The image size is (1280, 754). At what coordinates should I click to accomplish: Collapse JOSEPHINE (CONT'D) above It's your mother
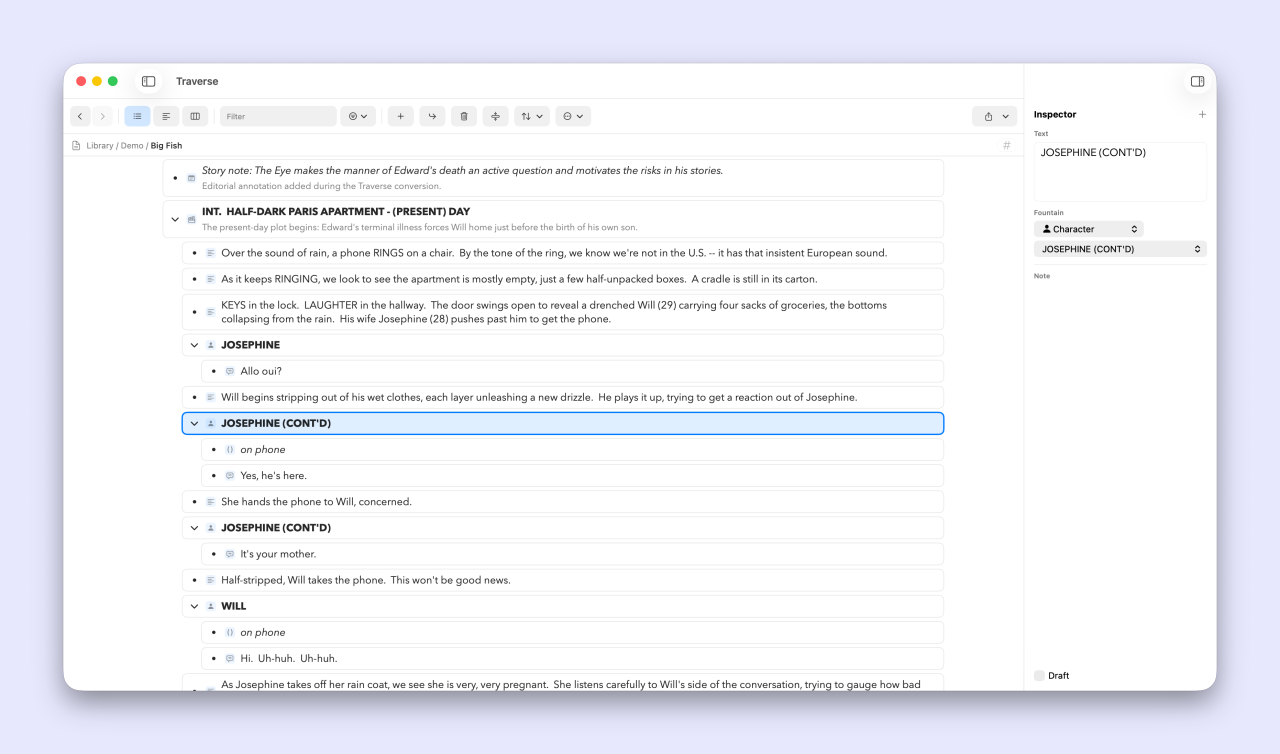194,528
